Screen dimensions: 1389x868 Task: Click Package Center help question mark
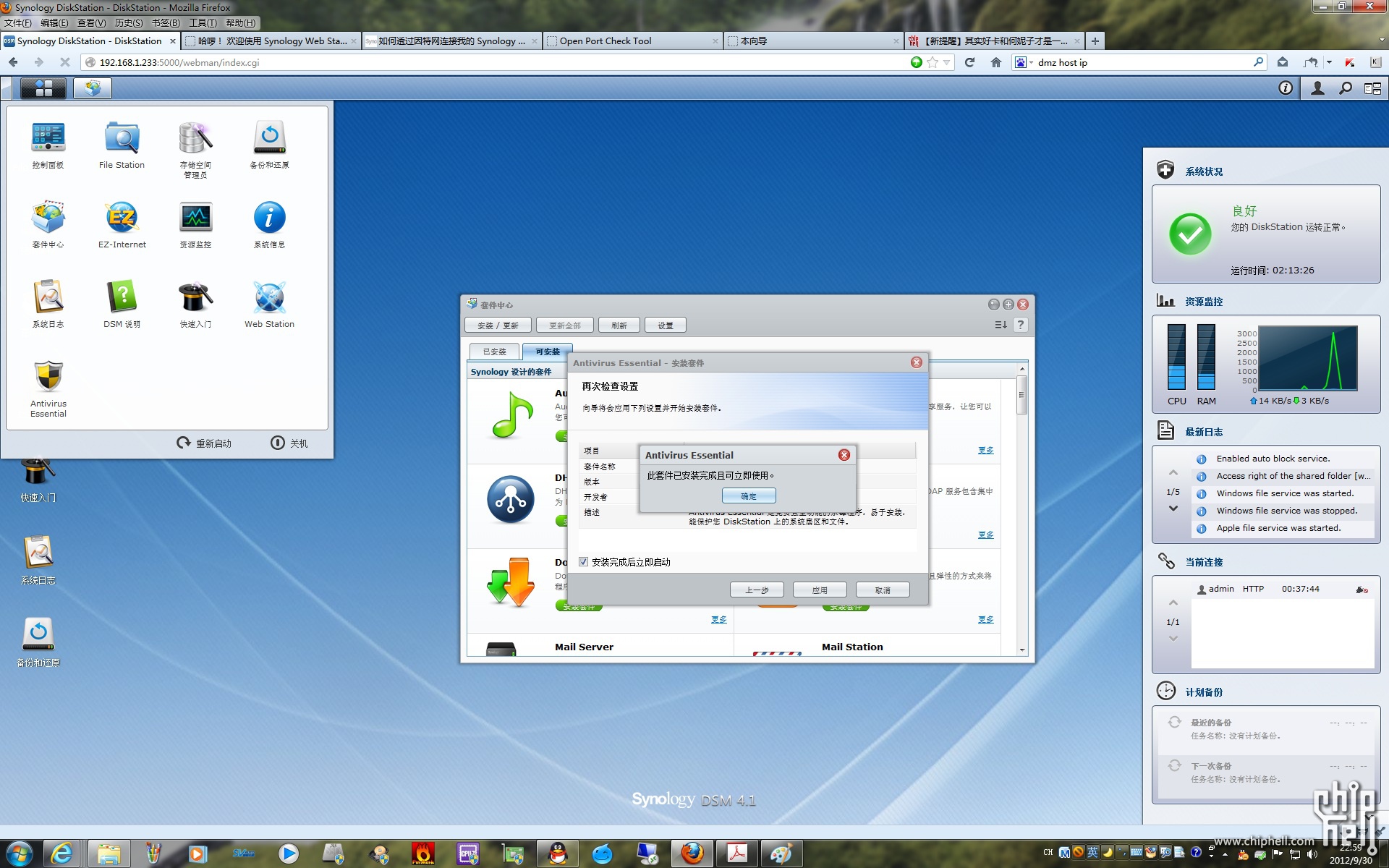coord(1020,325)
